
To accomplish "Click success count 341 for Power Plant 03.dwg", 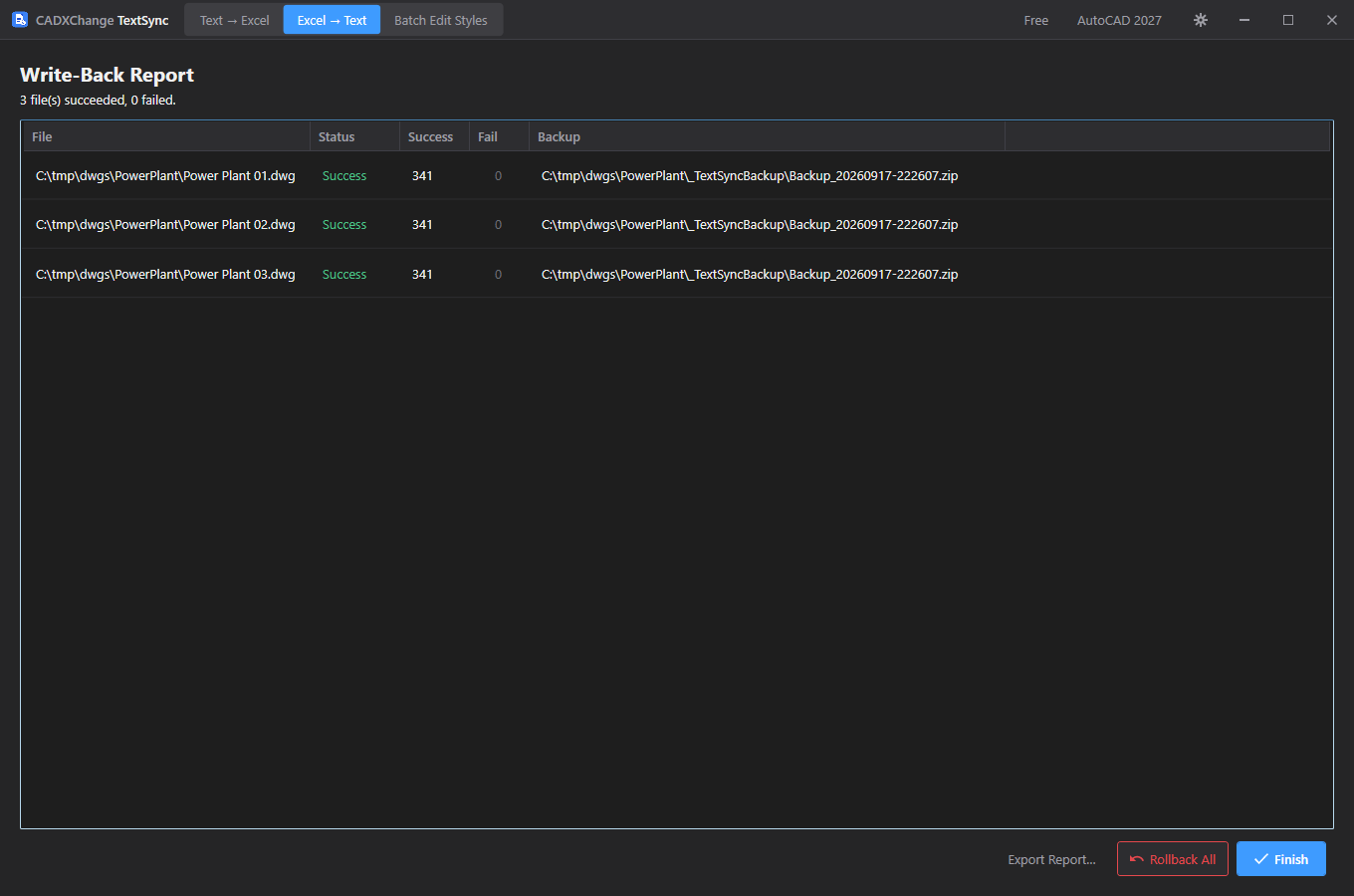I will click(x=422, y=274).
